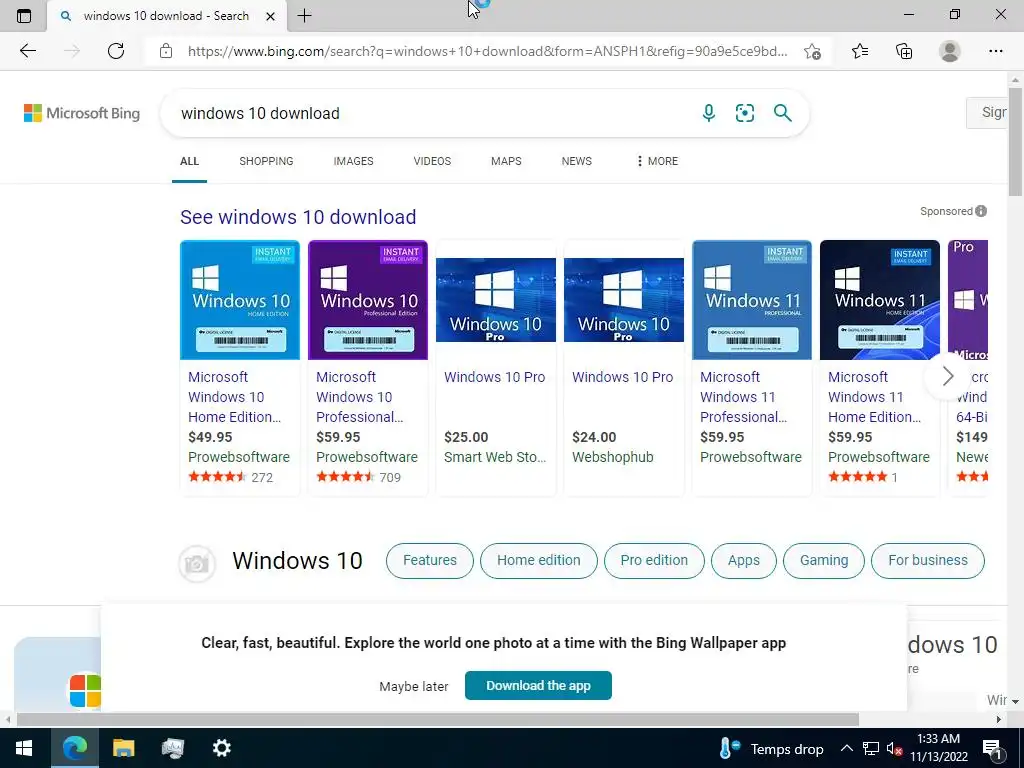
Task: Switch to MAPS results tab
Action: point(506,161)
